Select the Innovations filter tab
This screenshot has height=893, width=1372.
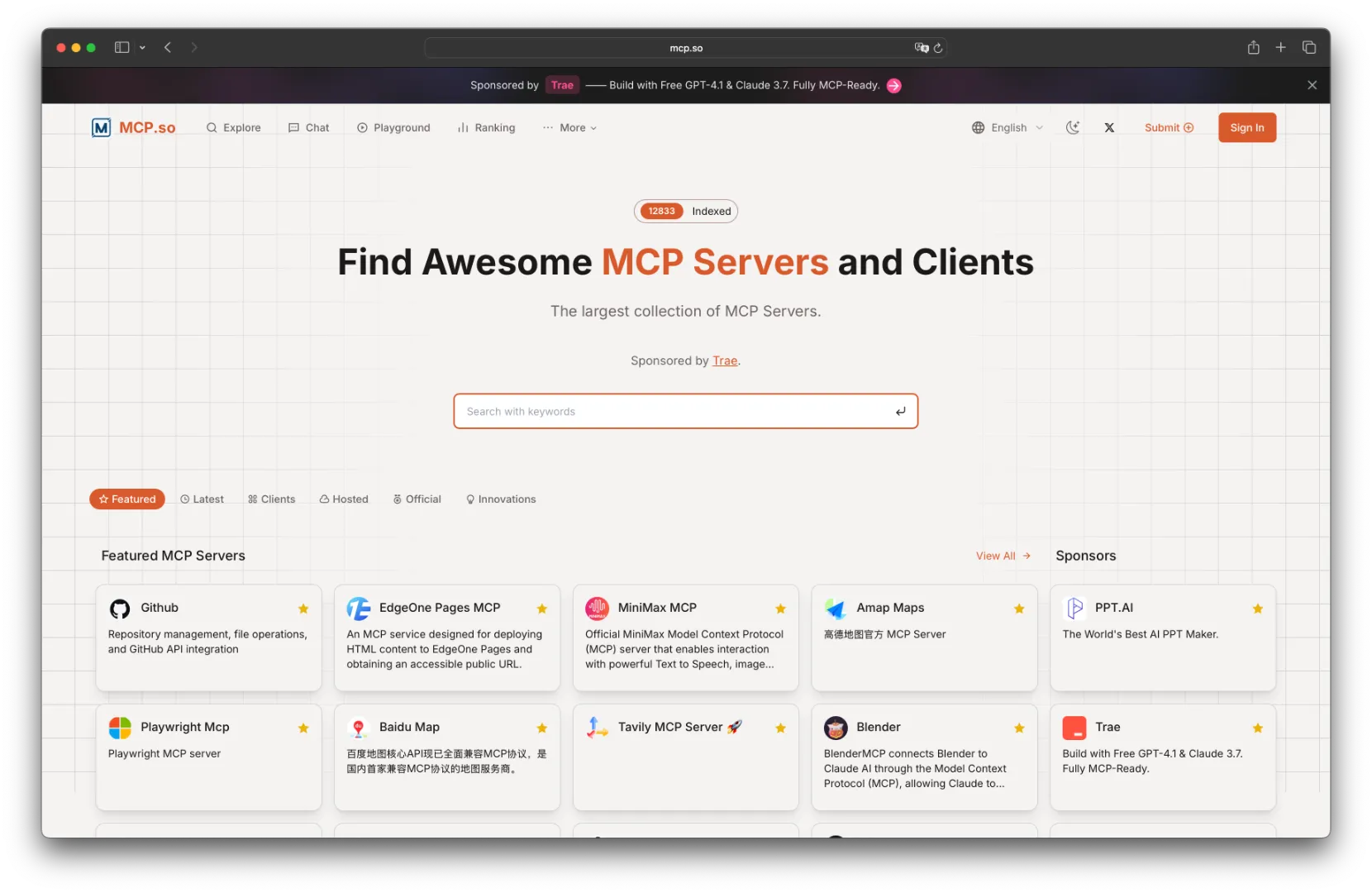501,499
